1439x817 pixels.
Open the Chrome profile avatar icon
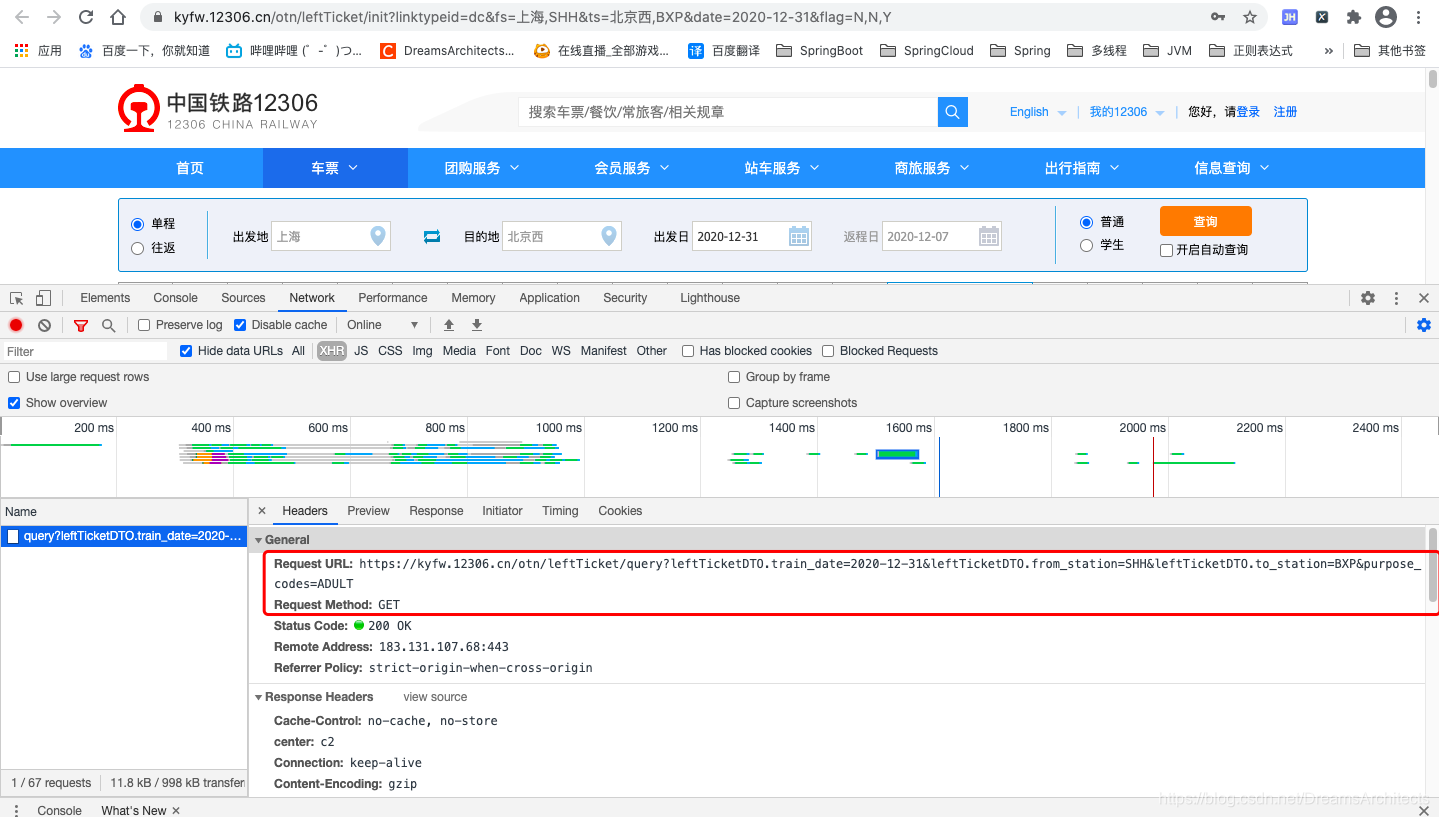click(x=1386, y=17)
